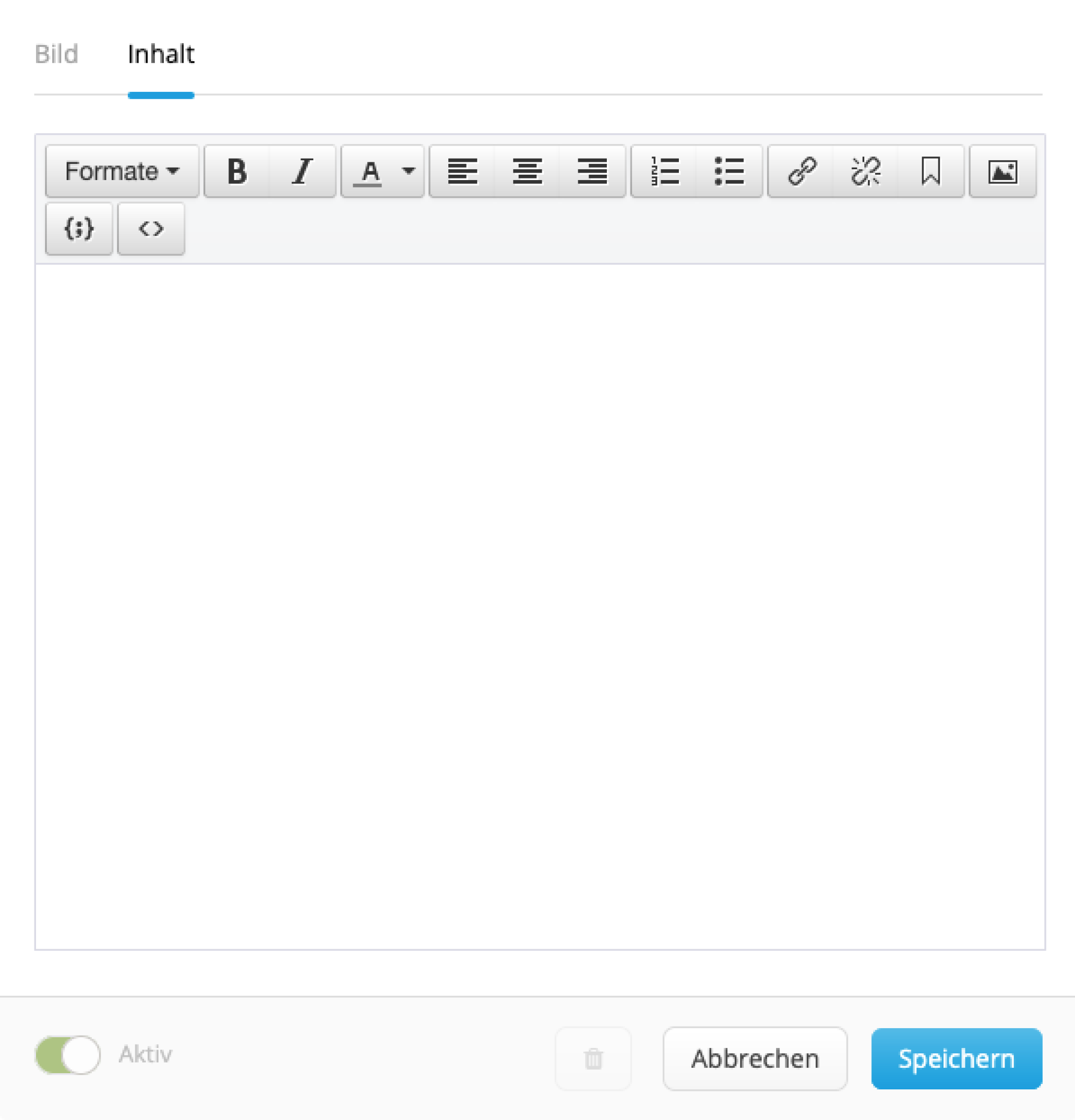Apply italic formatting
This screenshot has width=1075, height=1120.
coord(302,171)
